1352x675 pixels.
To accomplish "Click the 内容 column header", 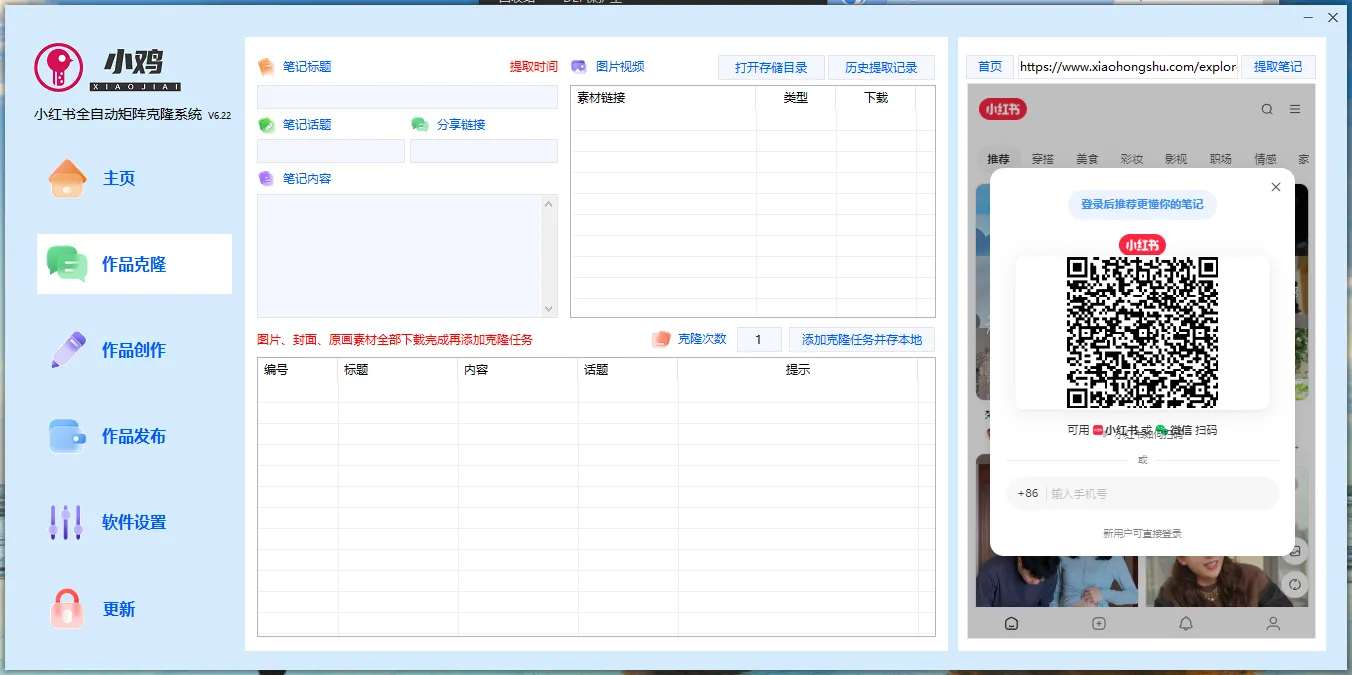I will [518, 370].
